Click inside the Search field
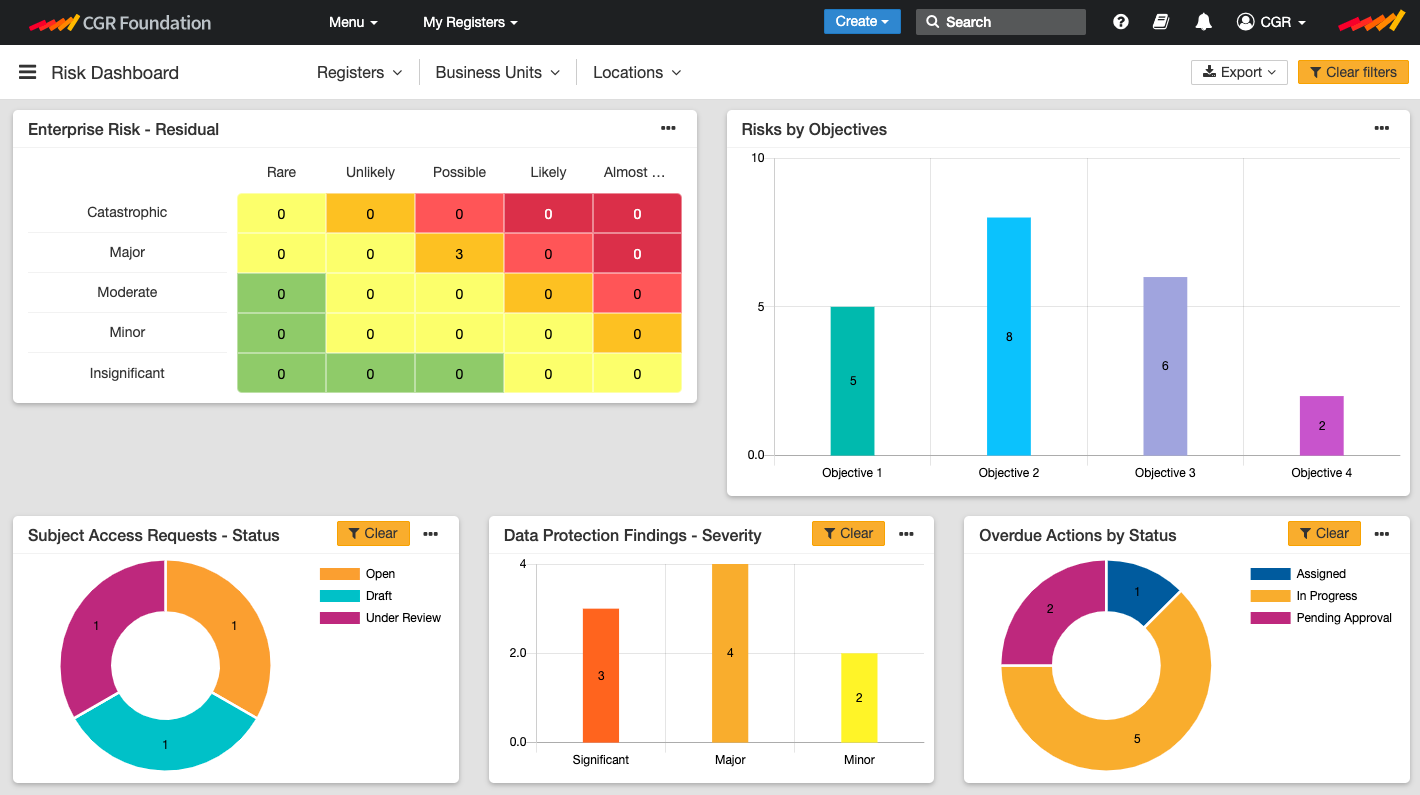This screenshot has width=1420, height=795. [x=1000, y=21]
